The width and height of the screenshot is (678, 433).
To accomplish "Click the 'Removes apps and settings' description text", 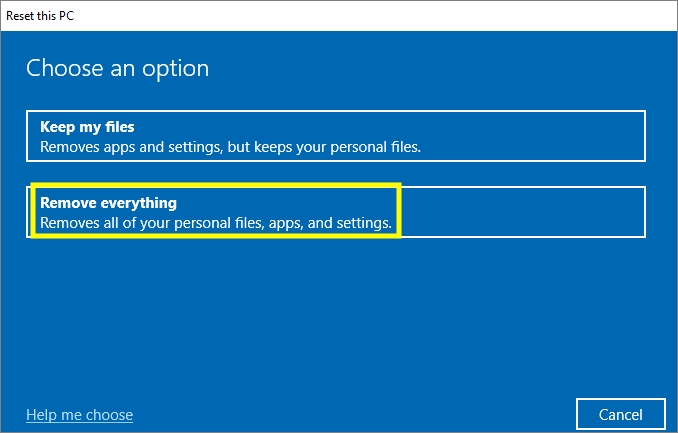I will click(230, 147).
